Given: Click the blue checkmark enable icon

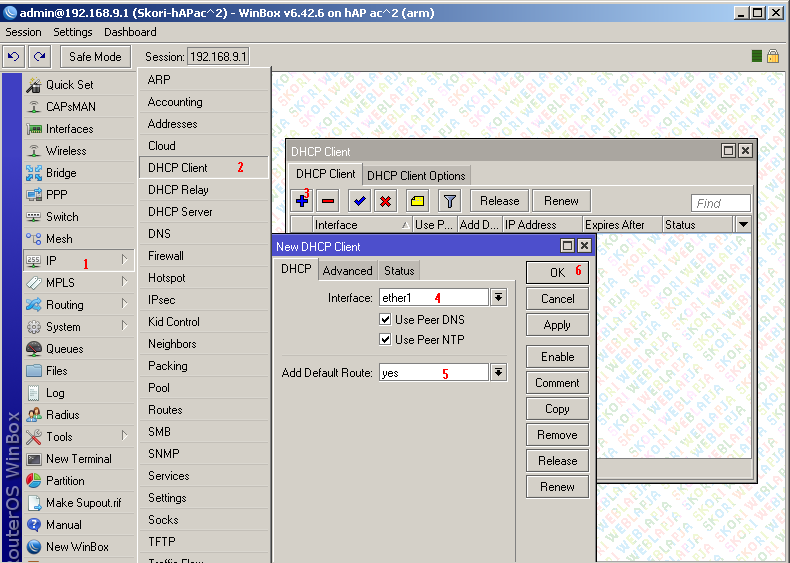Looking at the screenshot, I should coord(359,201).
